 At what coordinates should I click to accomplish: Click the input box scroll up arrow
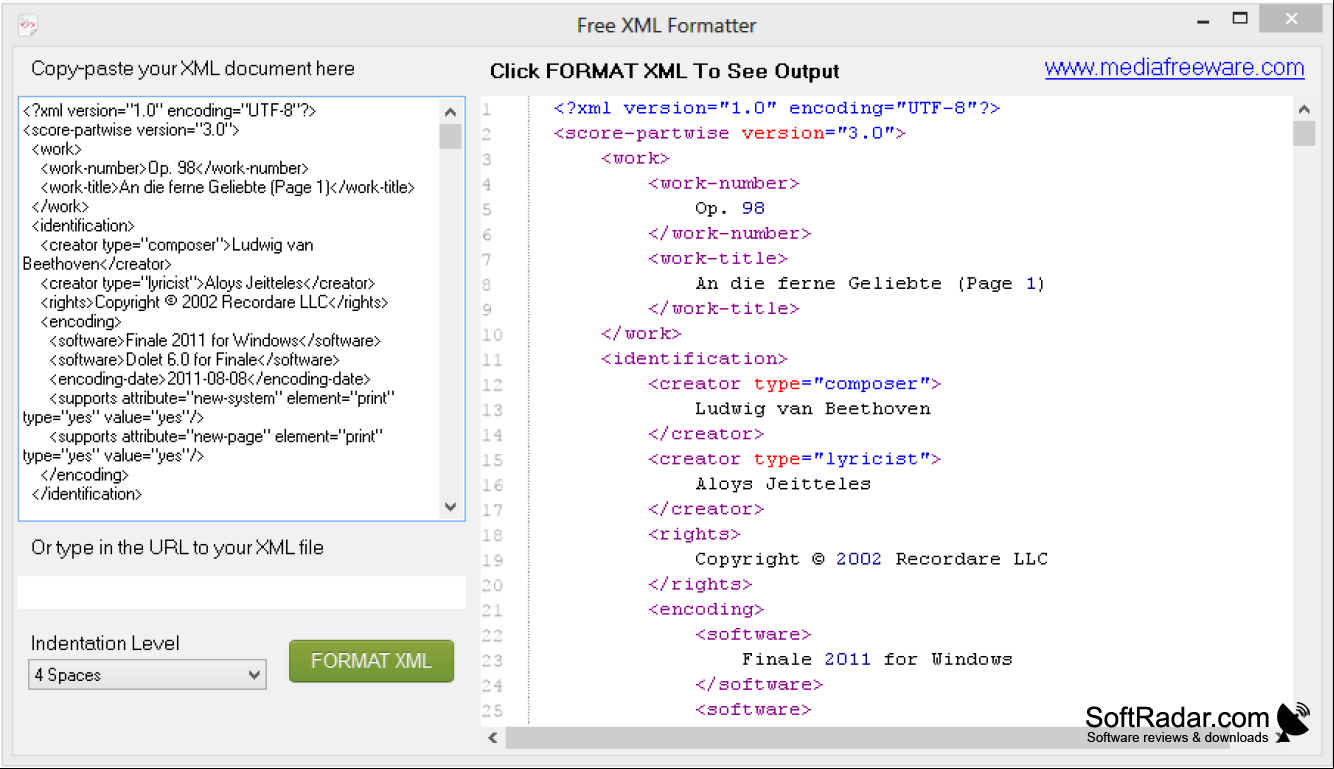pyautogui.click(x=450, y=113)
